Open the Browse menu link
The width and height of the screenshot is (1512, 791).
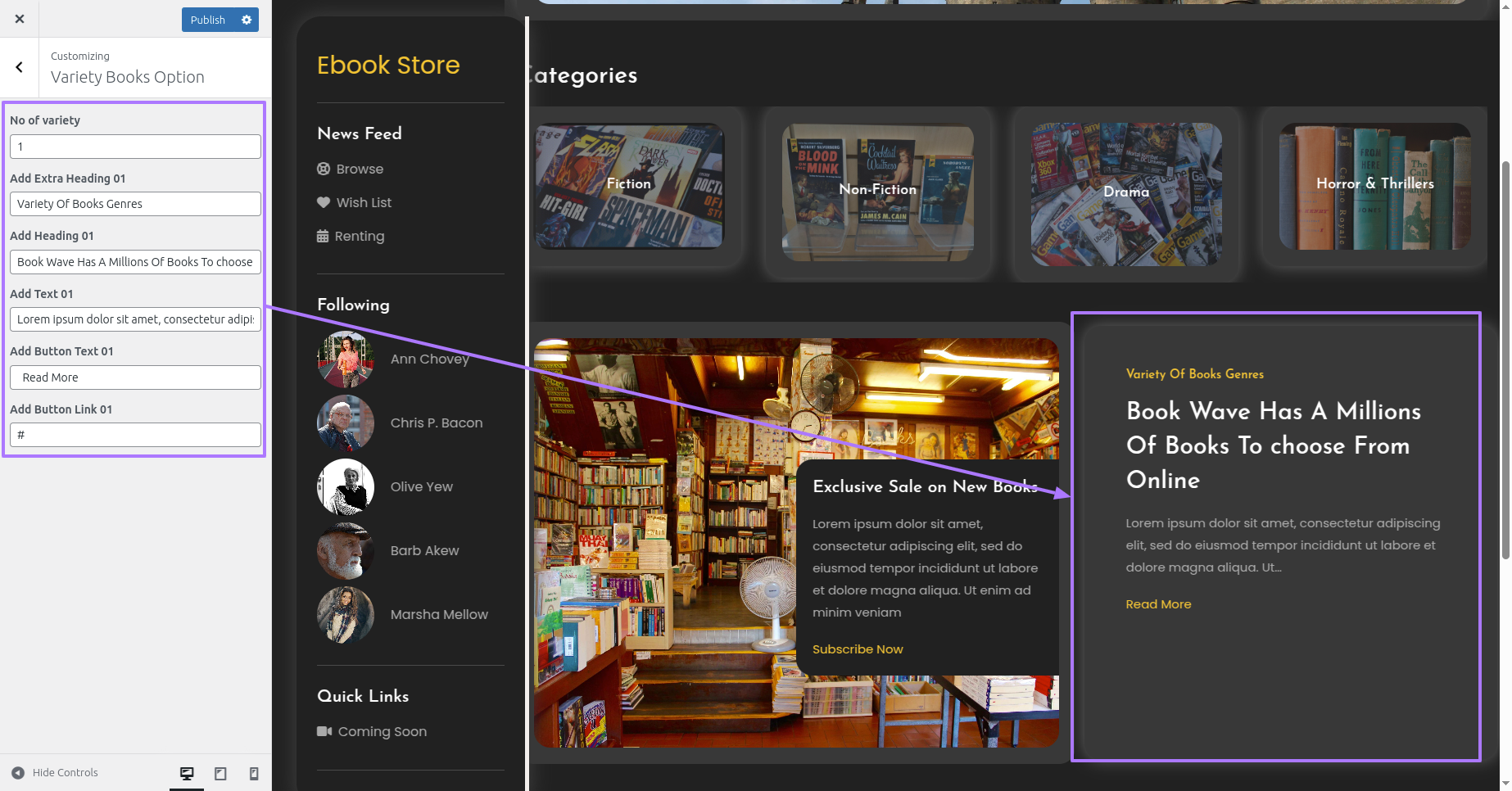(x=360, y=169)
